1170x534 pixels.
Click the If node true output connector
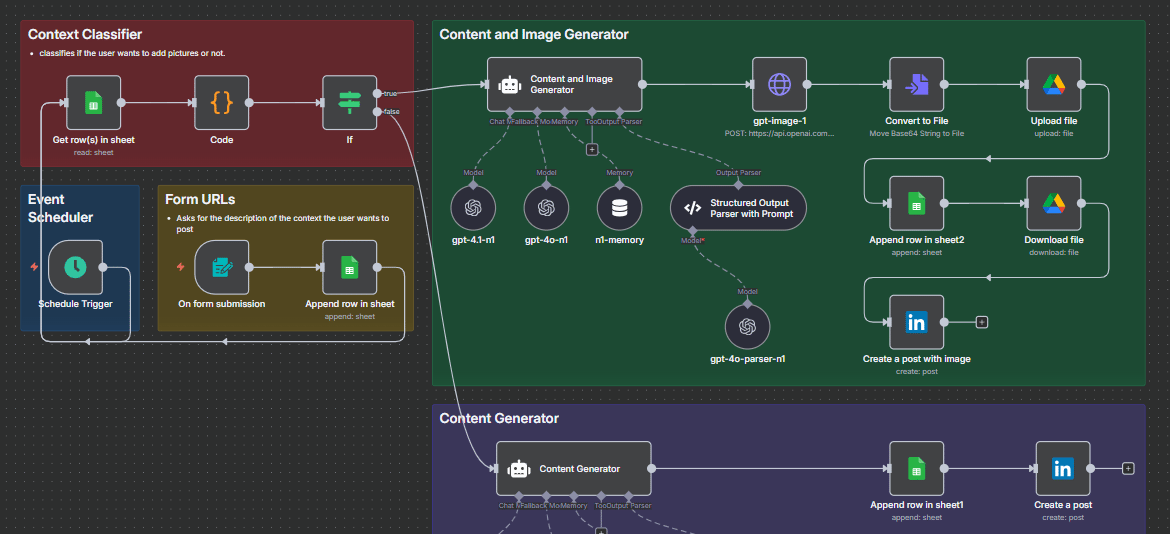[x=378, y=93]
